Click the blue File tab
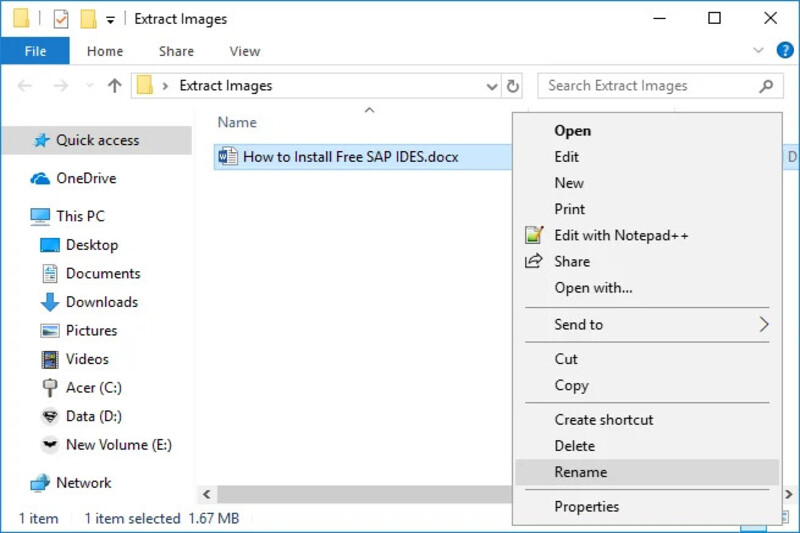Image resolution: width=800 pixels, height=533 pixels. 35,51
